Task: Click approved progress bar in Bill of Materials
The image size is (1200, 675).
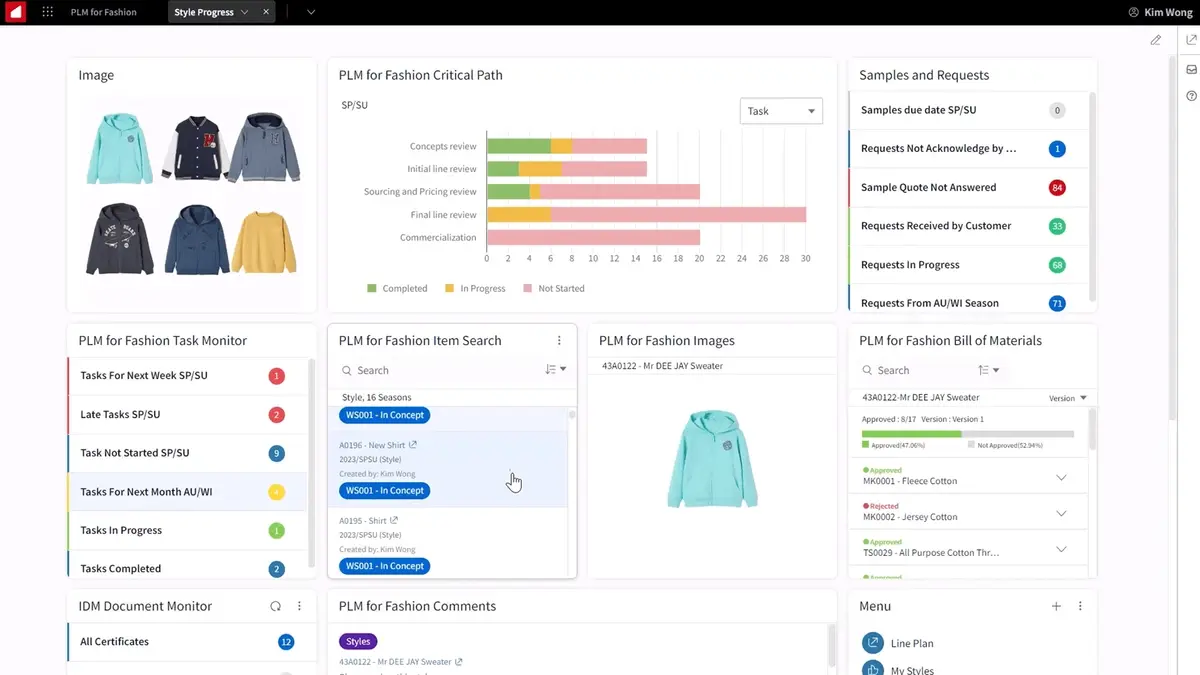Action: 911,434
